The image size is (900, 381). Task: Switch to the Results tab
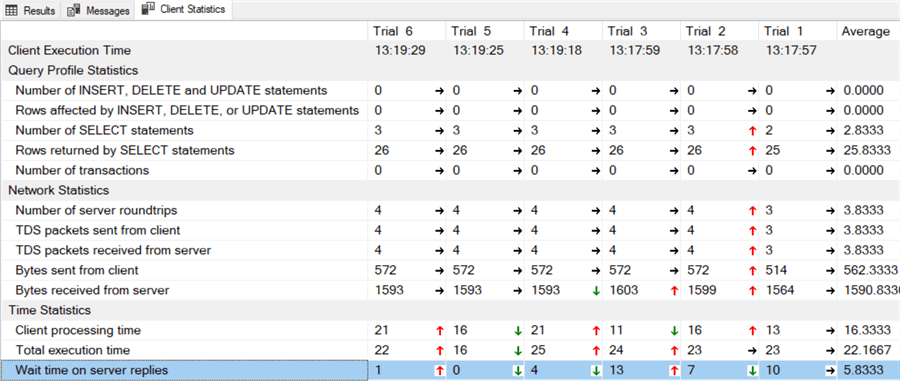tap(30, 10)
